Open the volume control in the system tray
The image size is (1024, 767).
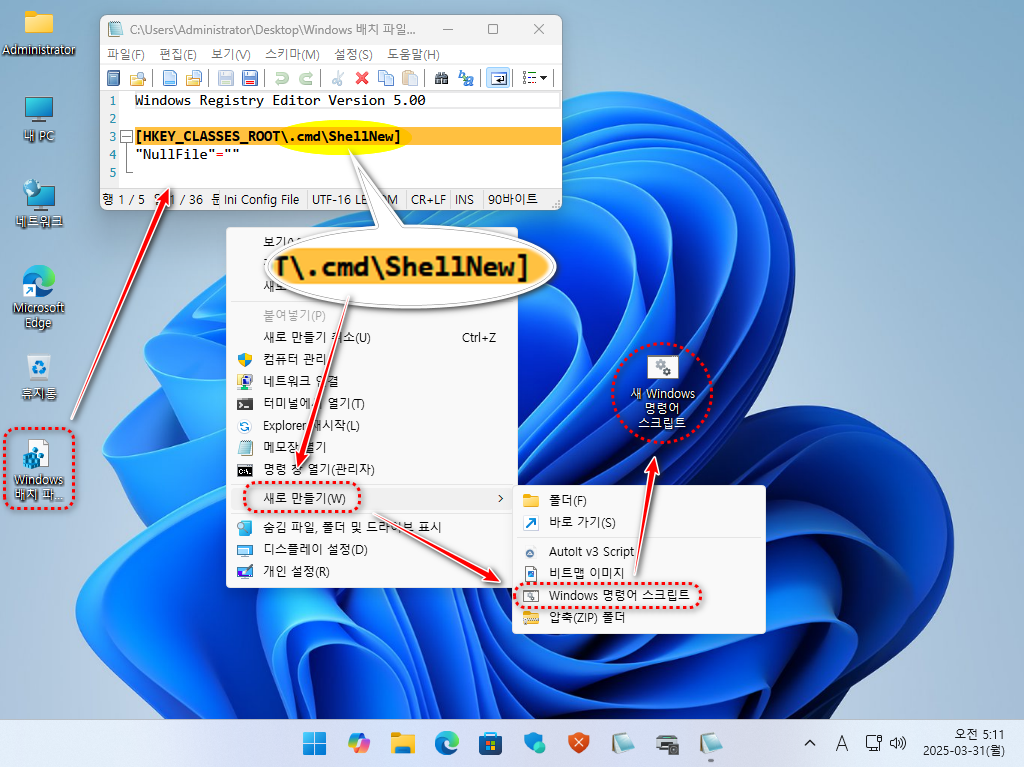click(899, 743)
